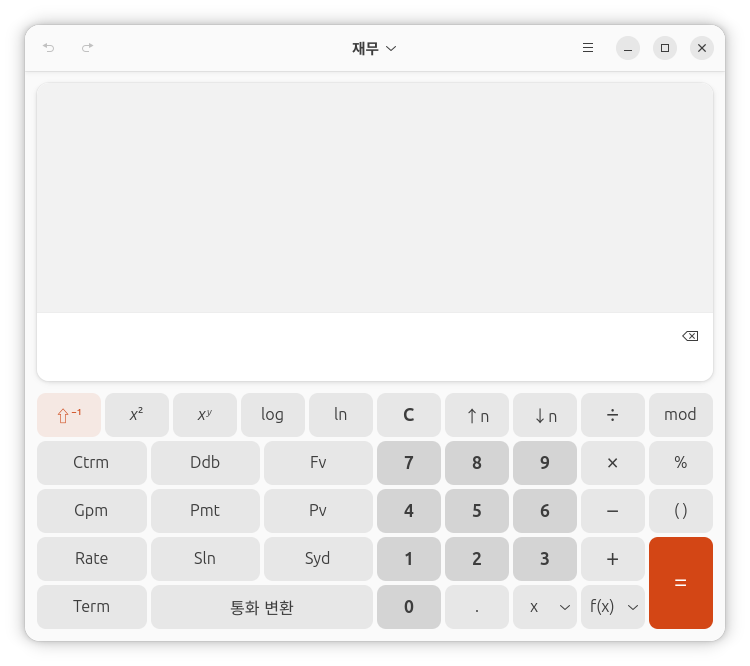Screen dimensions: 750x666
Task: Click the ln button
Action: (x=341, y=415)
